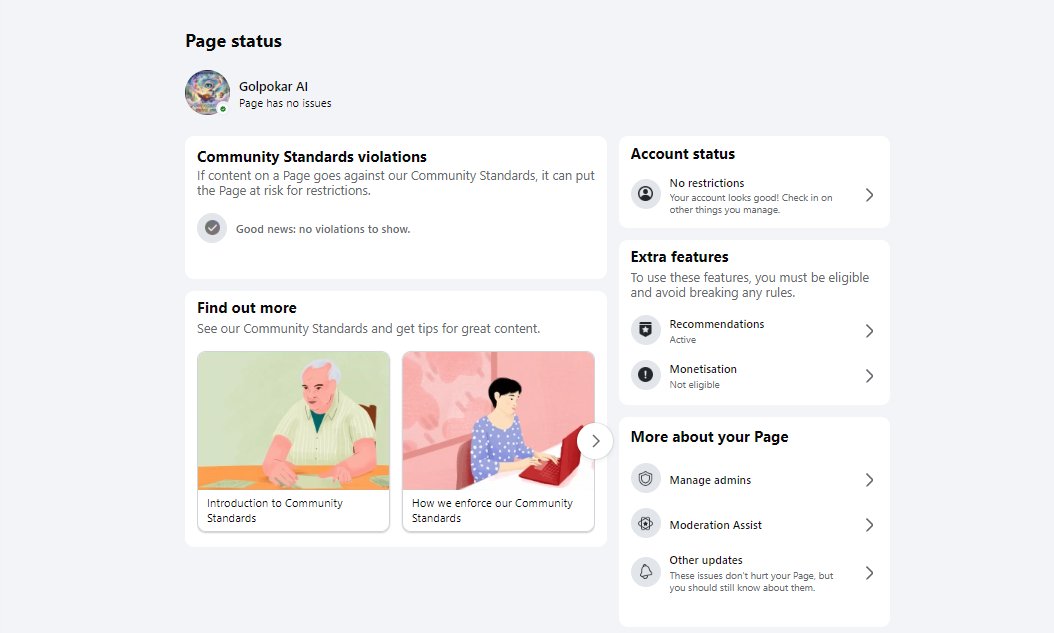
Task: Click the Other updates label
Action: coord(706,560)
